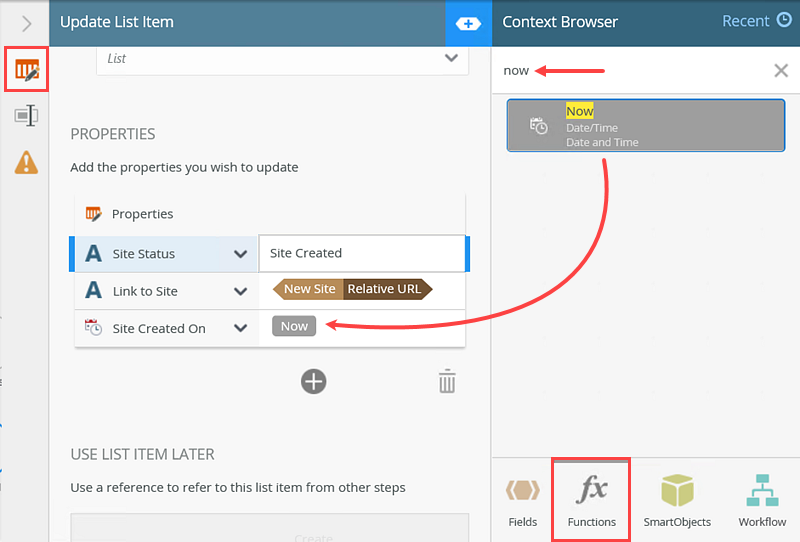The image size is (800, 542).
Task: Clear the 'now' search text
Action: (x=781, y=70)
